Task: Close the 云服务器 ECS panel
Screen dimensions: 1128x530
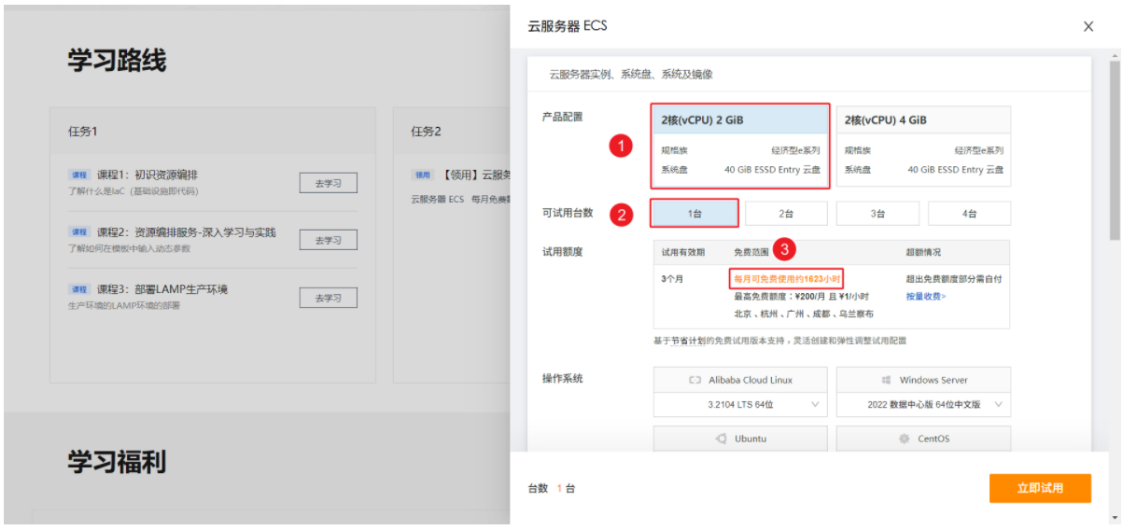Action: point(1088,27)
